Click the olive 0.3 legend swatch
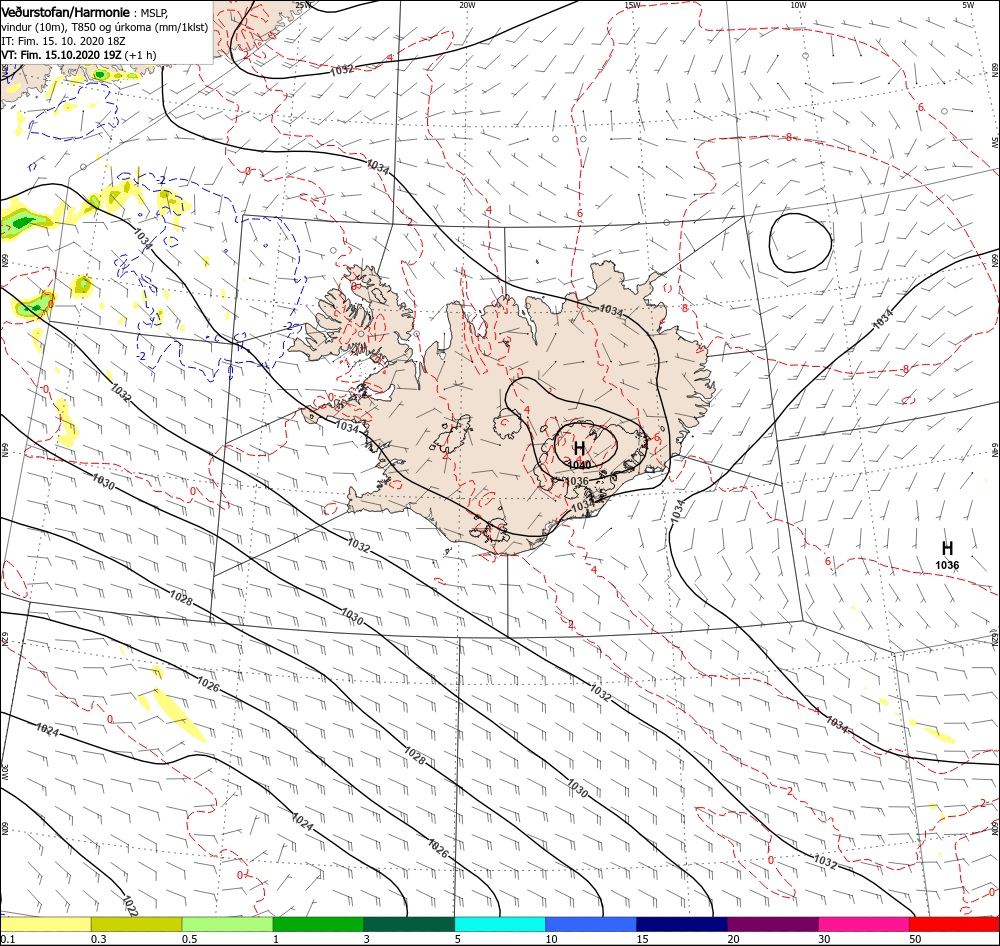The height and width of the screenshot is (946, 1000). click(x=136, y=924)
